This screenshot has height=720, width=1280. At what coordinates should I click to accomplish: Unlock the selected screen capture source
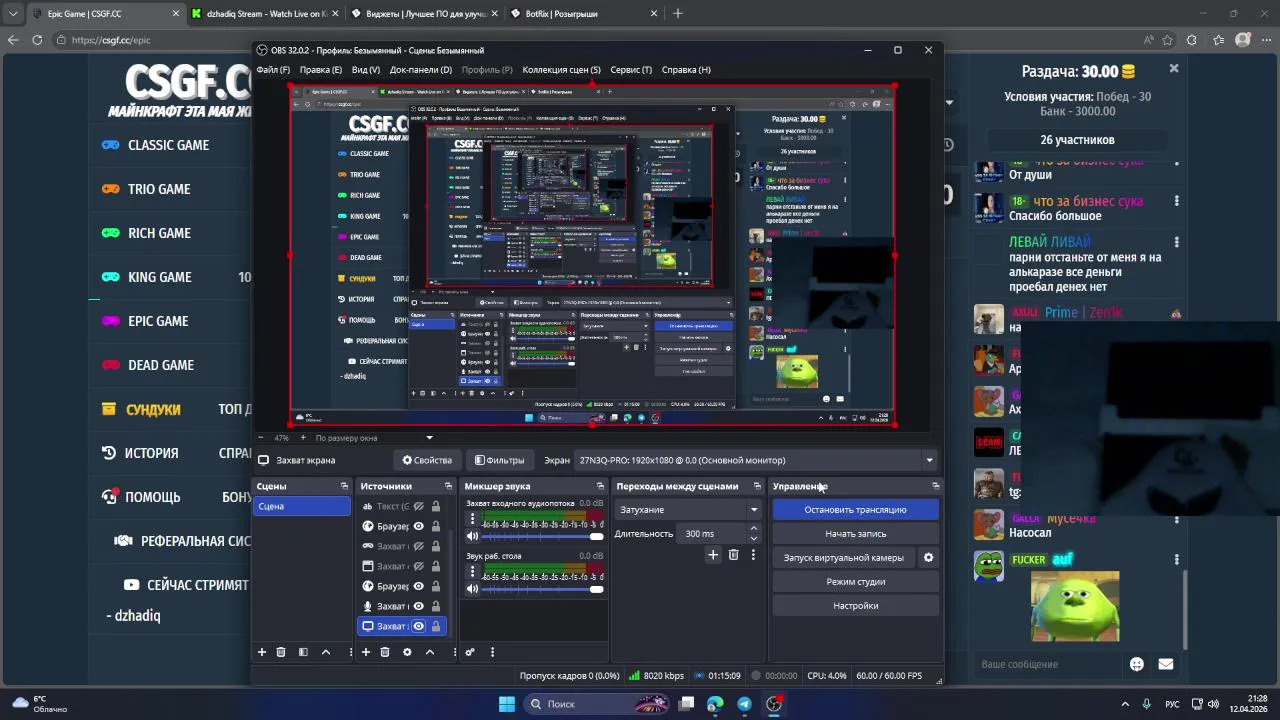pos(435,626)
